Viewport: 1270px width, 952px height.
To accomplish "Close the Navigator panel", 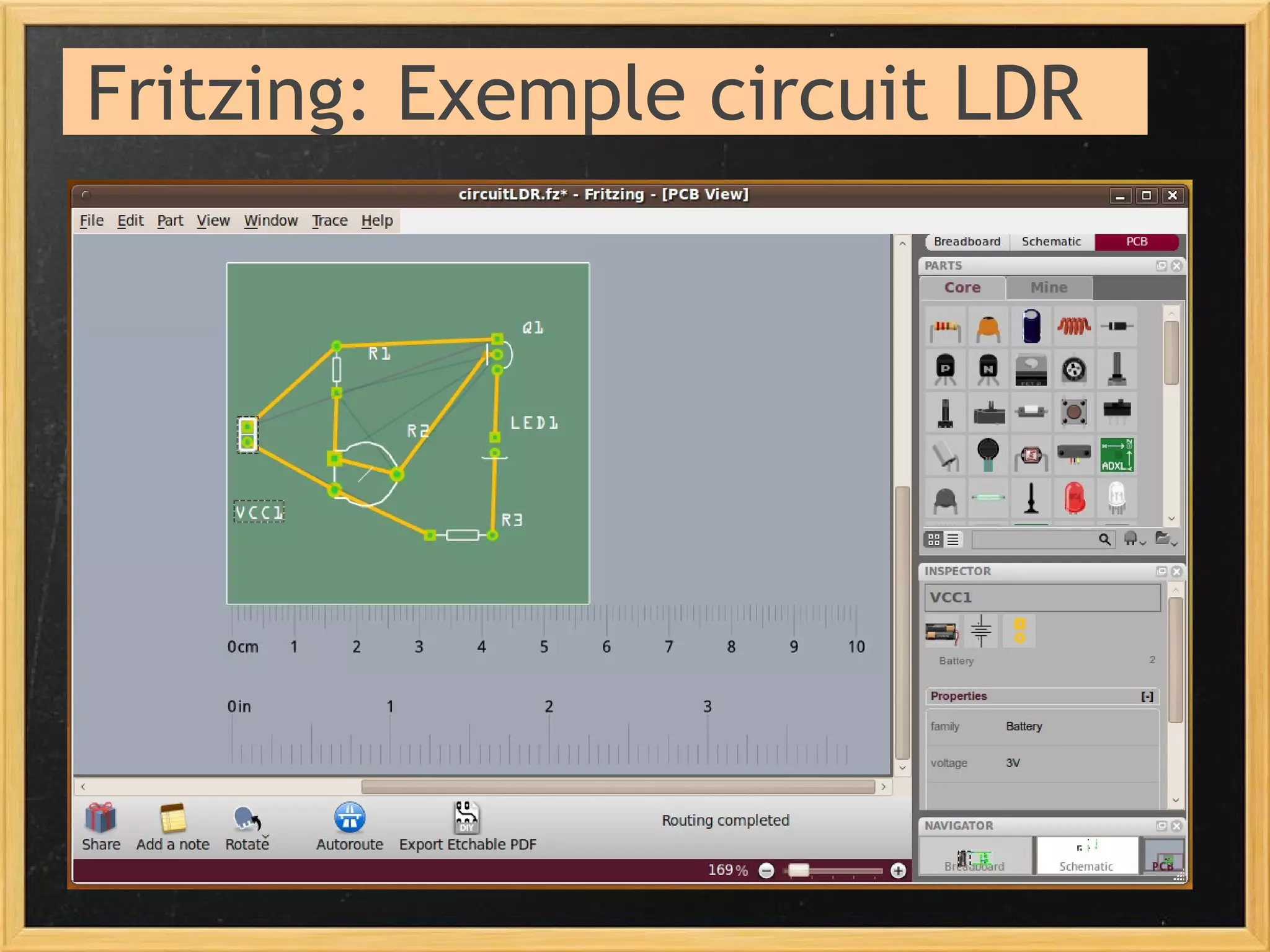I will [1176, 826].
